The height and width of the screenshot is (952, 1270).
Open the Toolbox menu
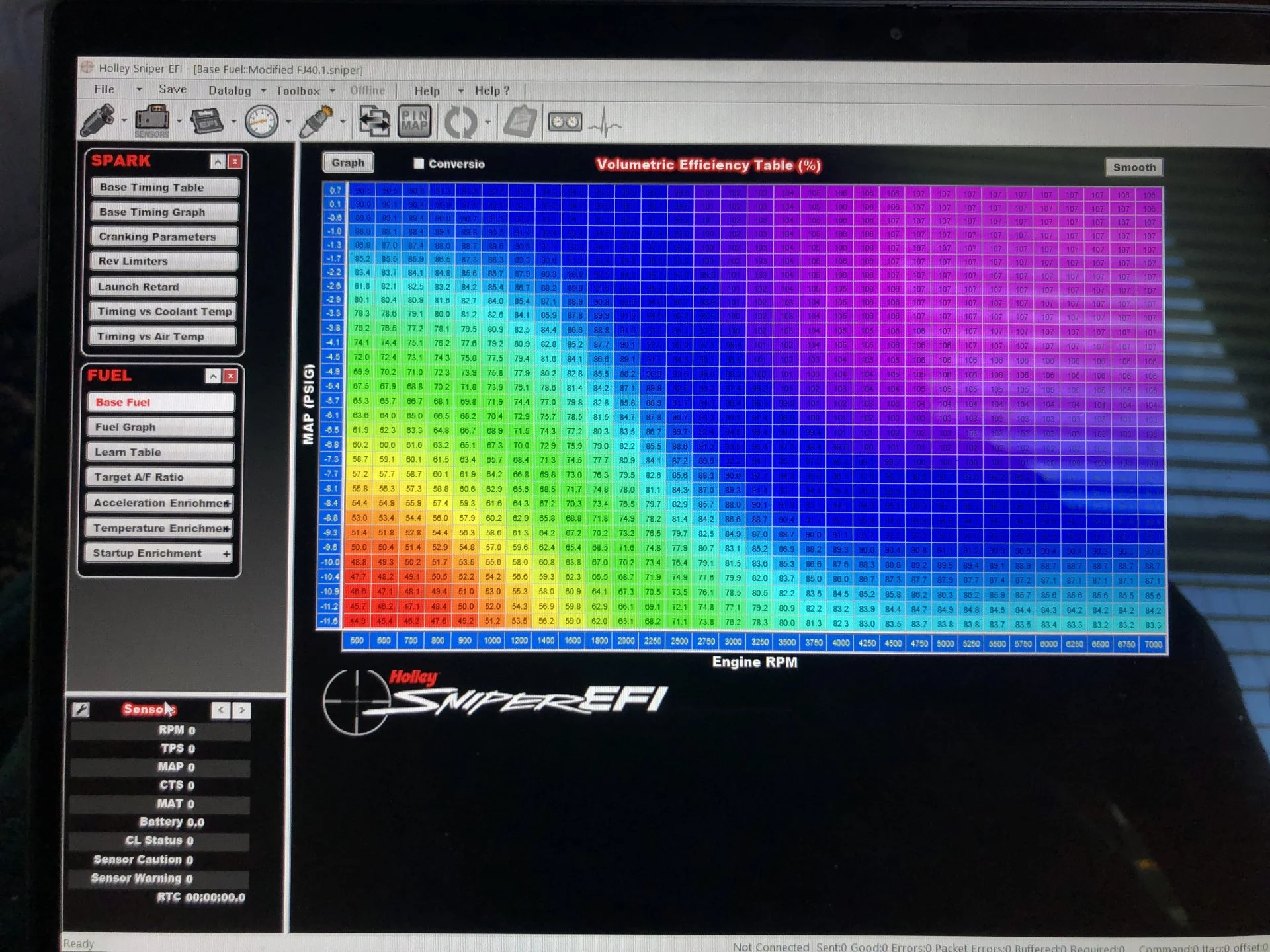298,91
